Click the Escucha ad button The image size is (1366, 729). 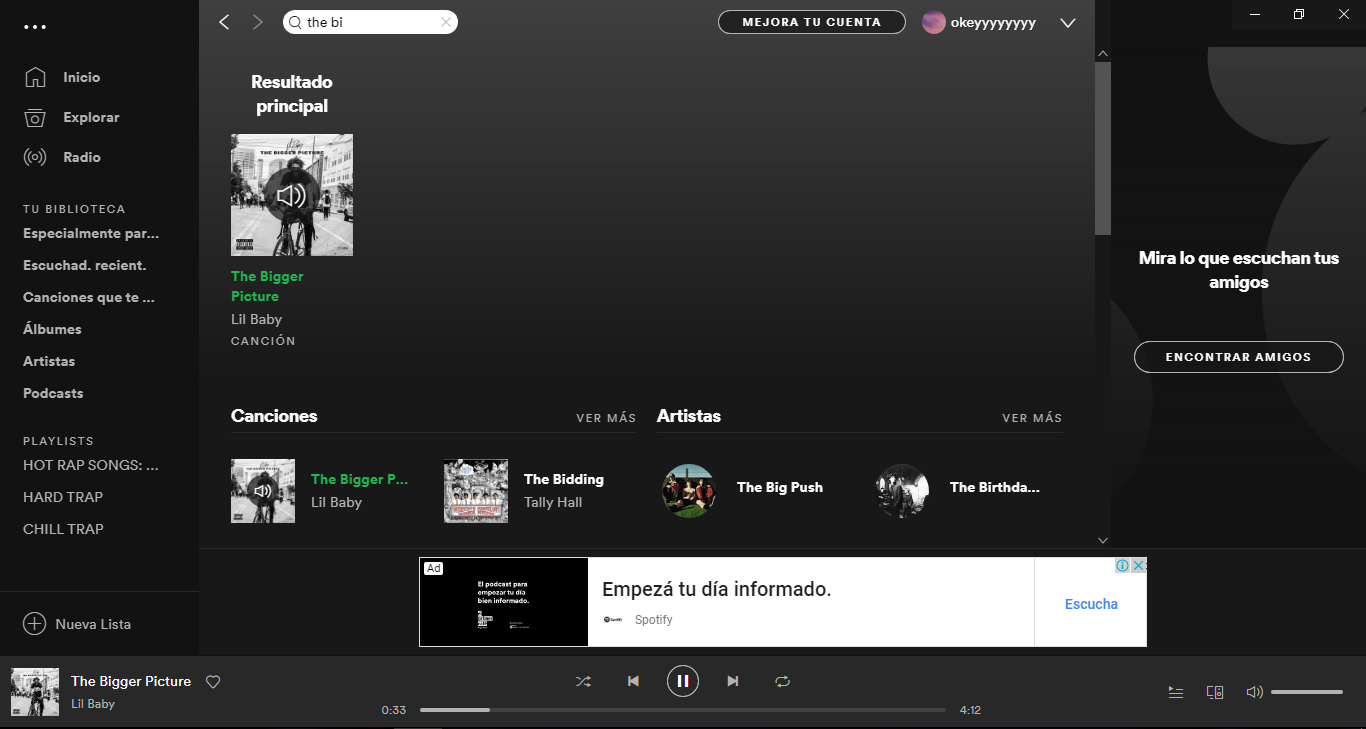coord(1091,604)
